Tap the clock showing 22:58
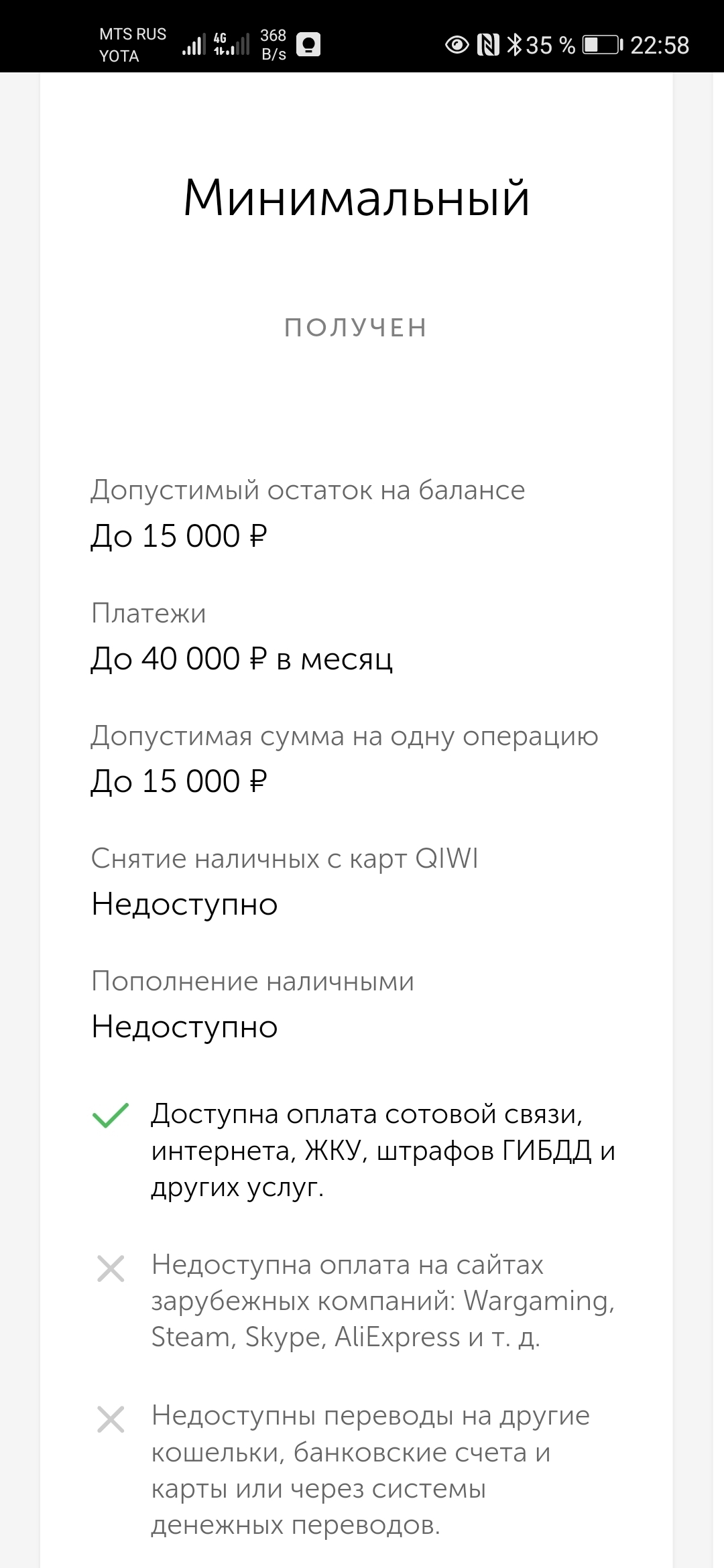 click(x=660, y=45)
